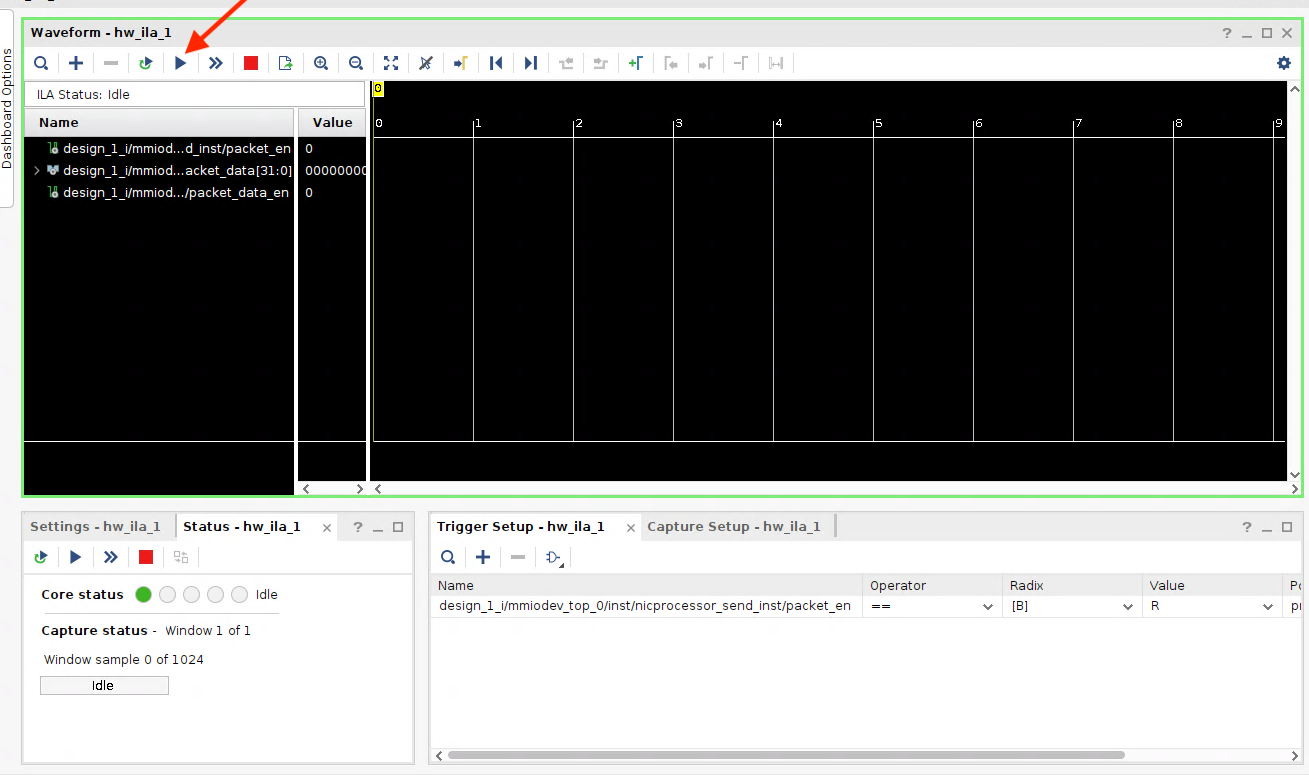The height and width of the screenshot is (775, 1309).
Task: Stop trigger using red square in Waveform toolbar
Action: coord(251,63)
